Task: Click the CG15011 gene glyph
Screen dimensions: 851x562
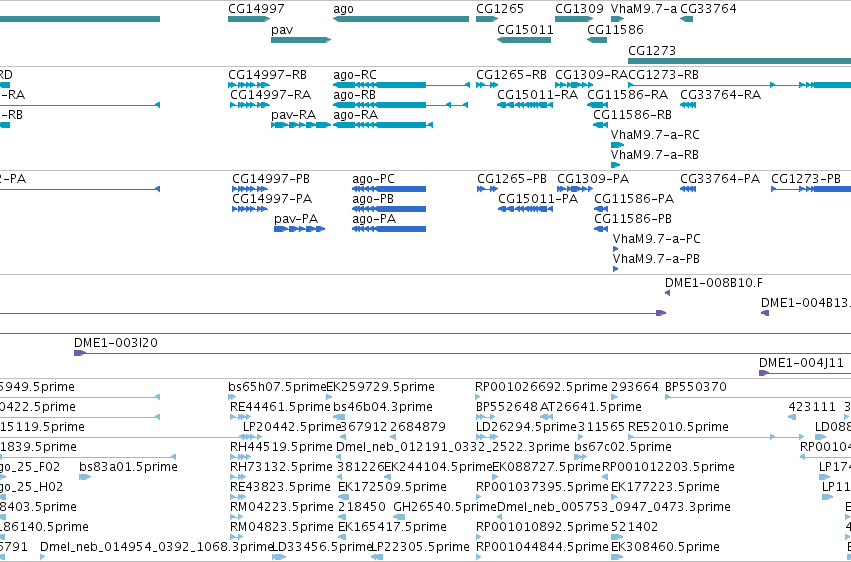Action: [x=524, y=40]
